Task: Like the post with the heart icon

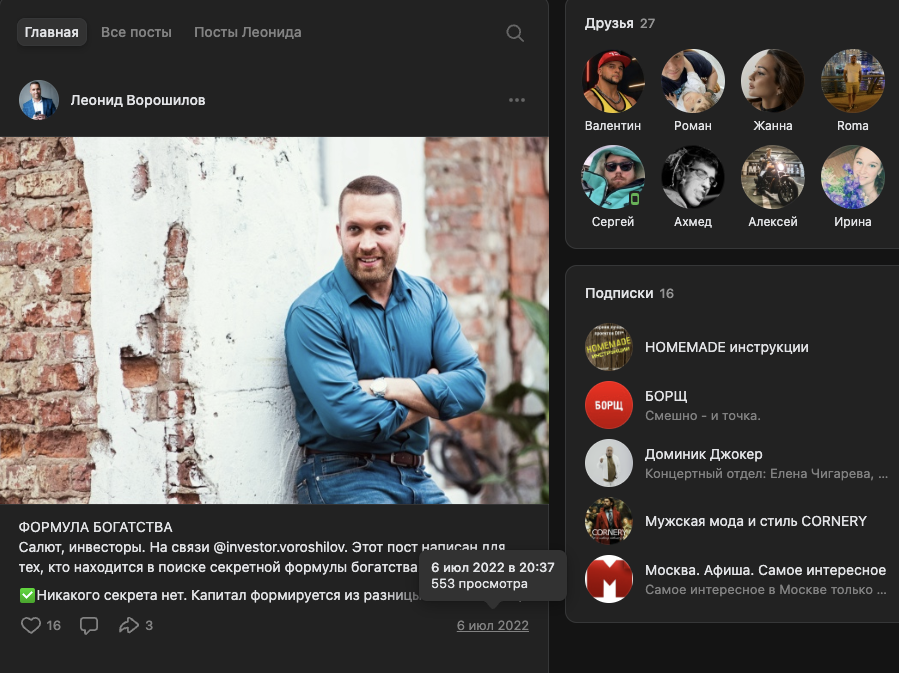Action: point(31,625)
